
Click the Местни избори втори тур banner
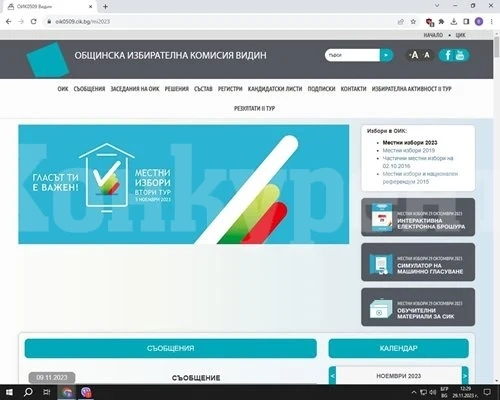click(x=184, y=184)
